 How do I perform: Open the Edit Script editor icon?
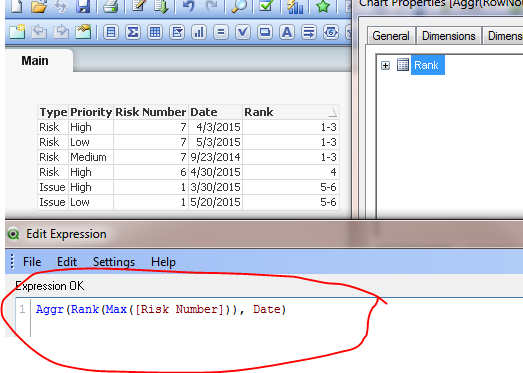click(x=139, y=6)
